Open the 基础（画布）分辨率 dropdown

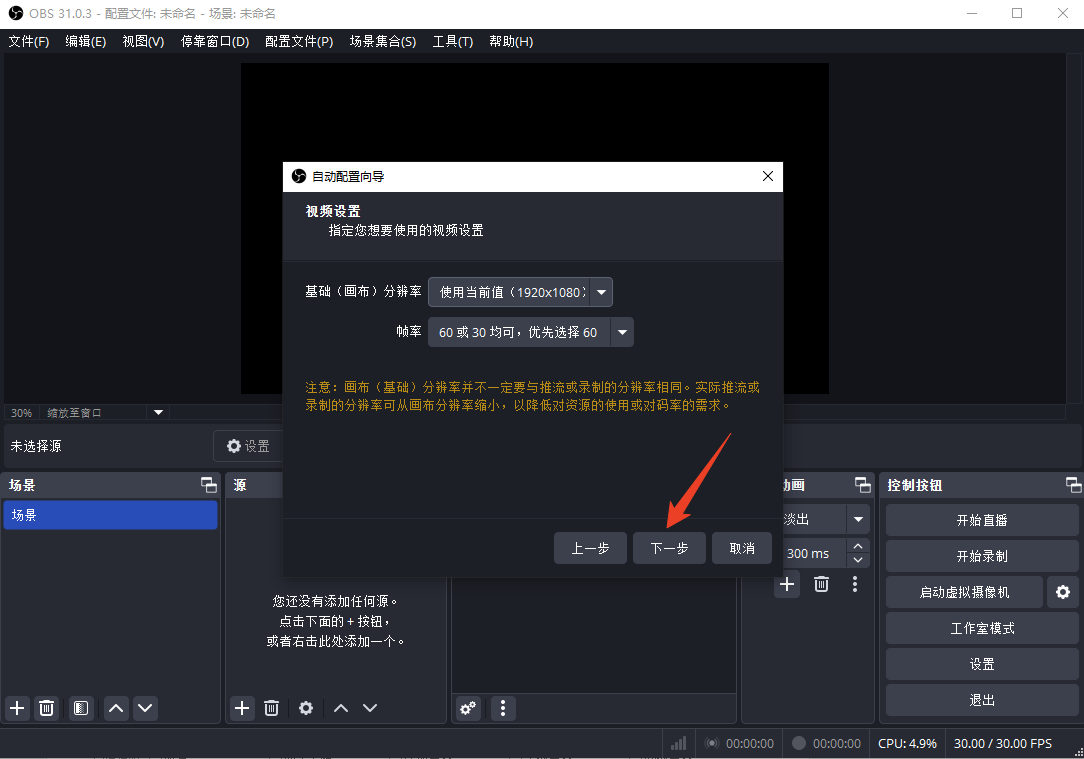point(601,291)
